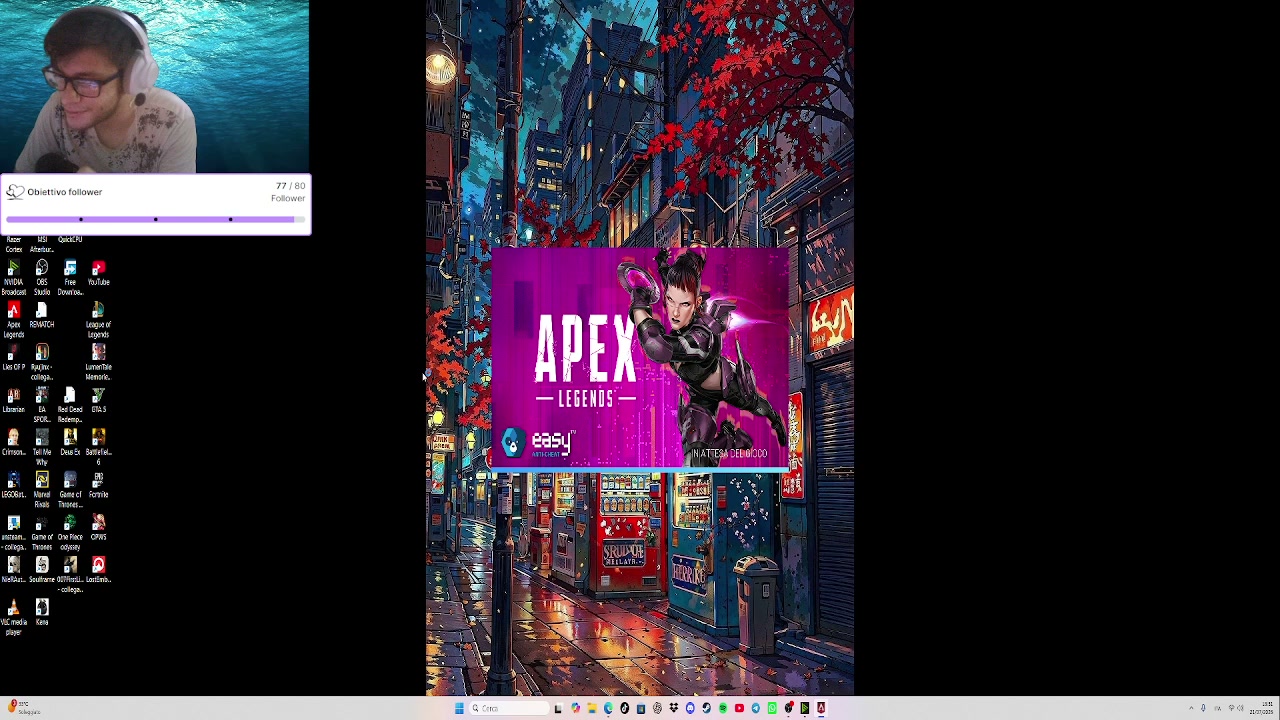Expand the hidden system tray icons chevron

[x=1191, y=708]
